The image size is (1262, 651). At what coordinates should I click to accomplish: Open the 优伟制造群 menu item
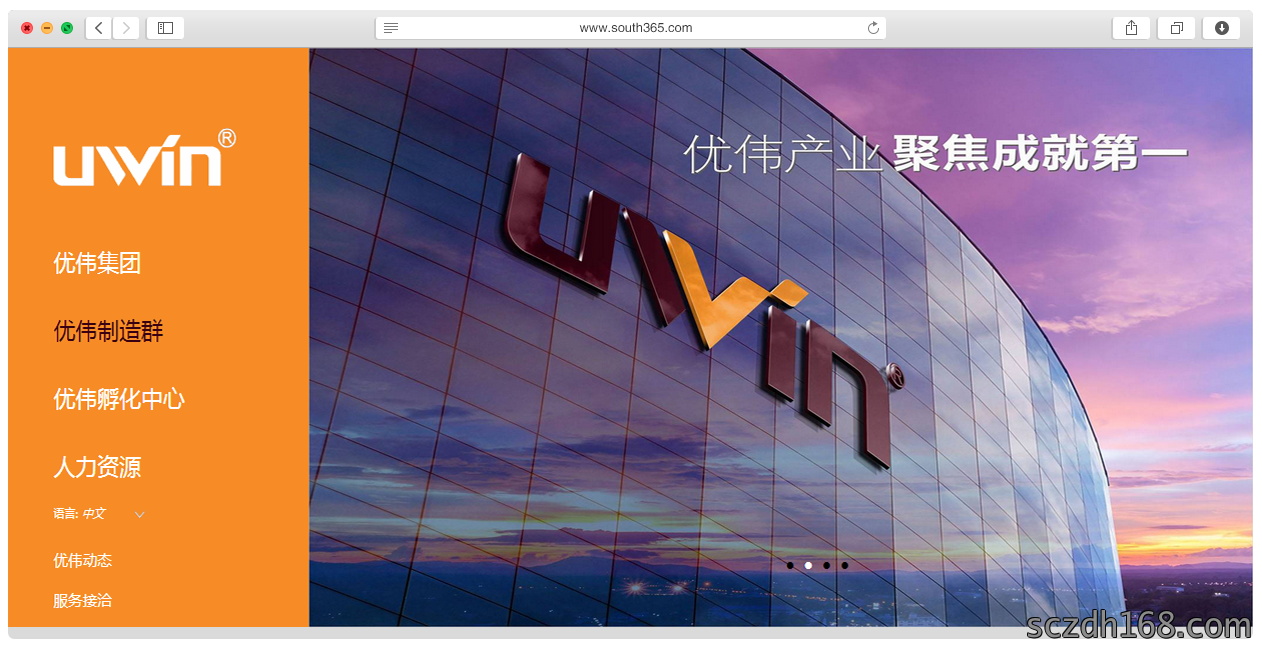click(108, 331)
